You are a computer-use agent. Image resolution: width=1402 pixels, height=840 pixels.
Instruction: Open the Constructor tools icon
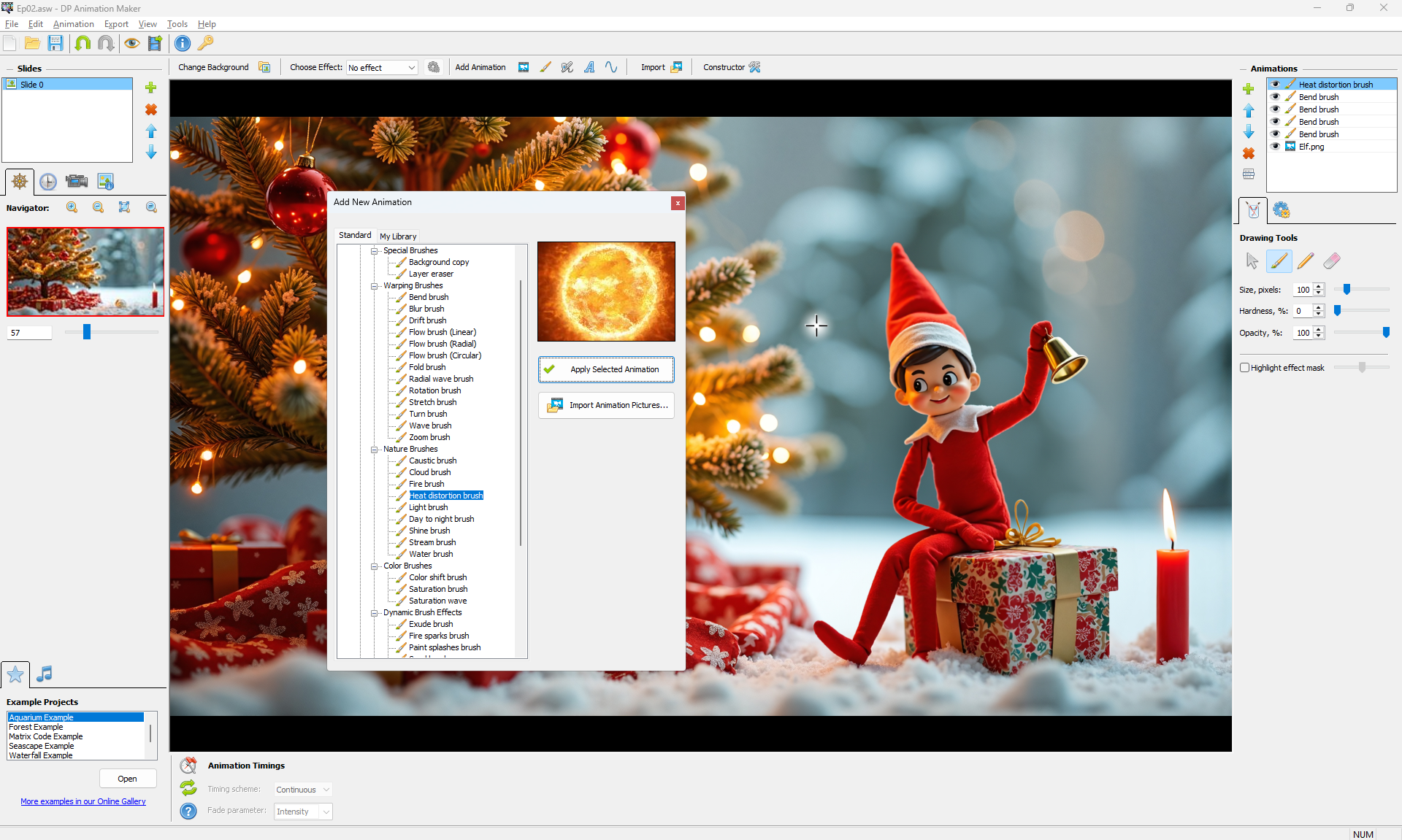click(754, 67)
